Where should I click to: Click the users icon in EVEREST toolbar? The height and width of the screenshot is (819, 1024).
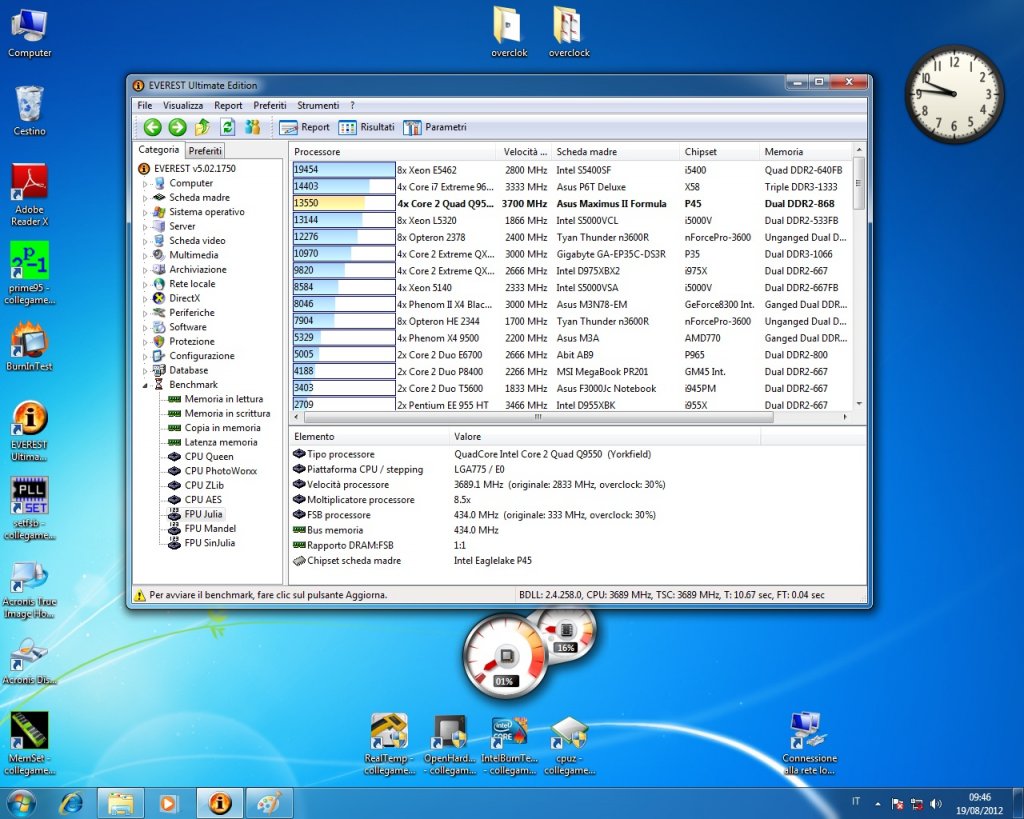[x=252, y=127]
